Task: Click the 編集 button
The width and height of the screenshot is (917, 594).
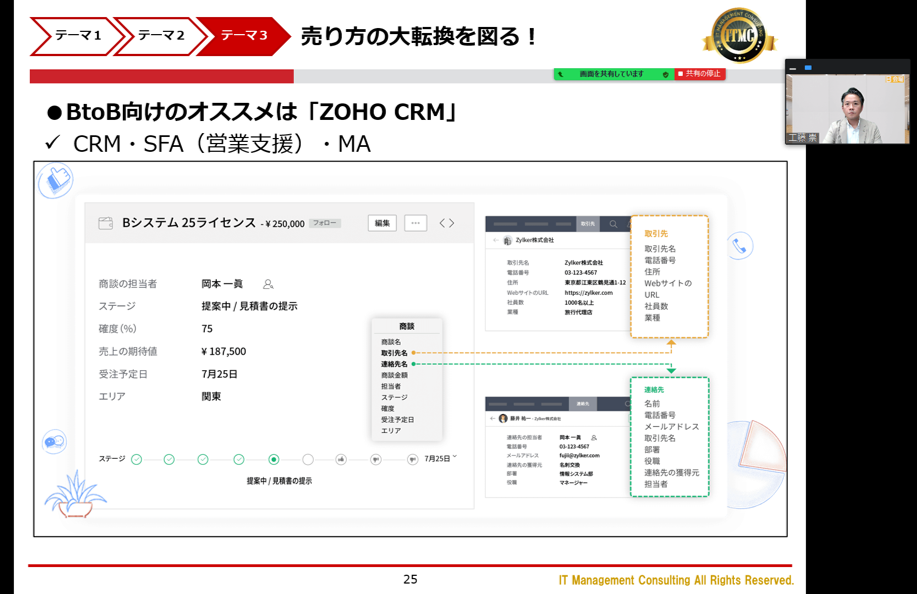Action: pyautogui.click(x=382, y=223)
